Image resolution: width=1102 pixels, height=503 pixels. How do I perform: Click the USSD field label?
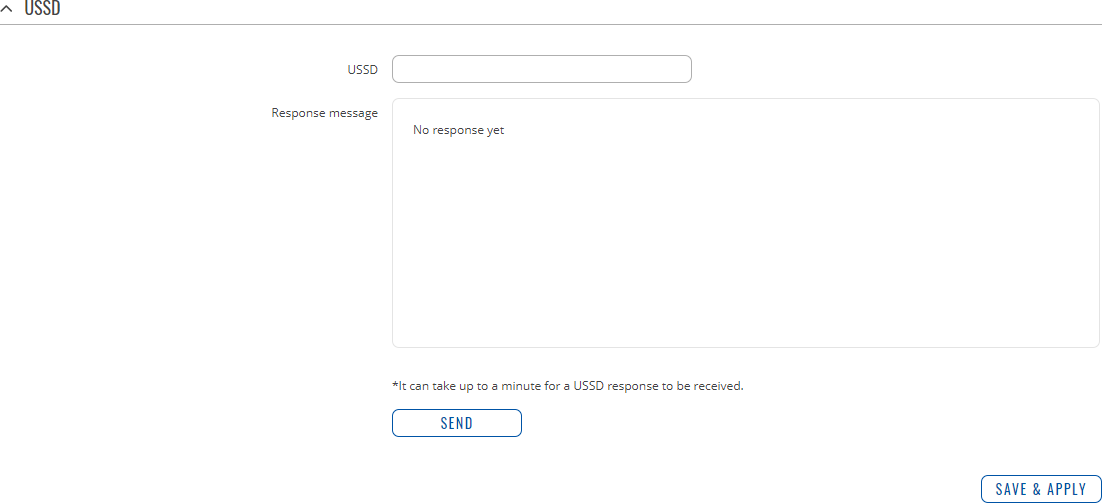point(362,70)
